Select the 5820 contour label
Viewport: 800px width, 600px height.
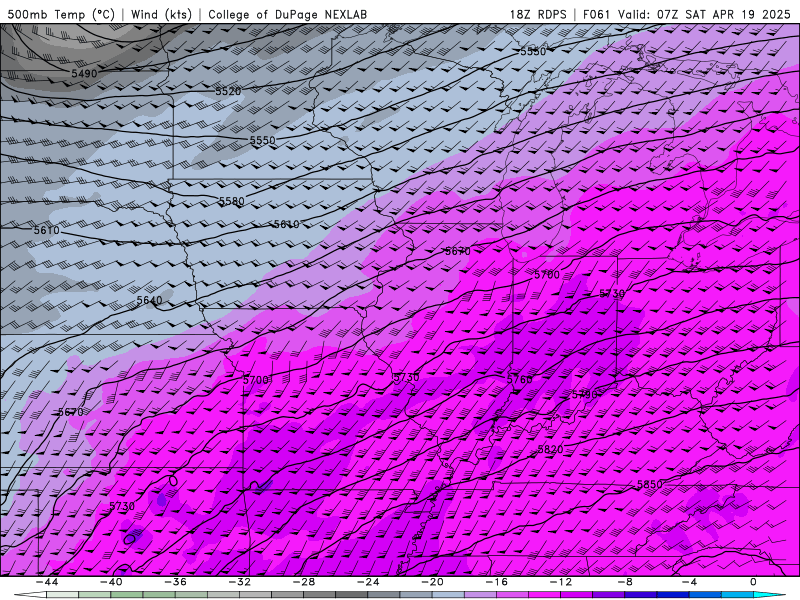(551, 449)
